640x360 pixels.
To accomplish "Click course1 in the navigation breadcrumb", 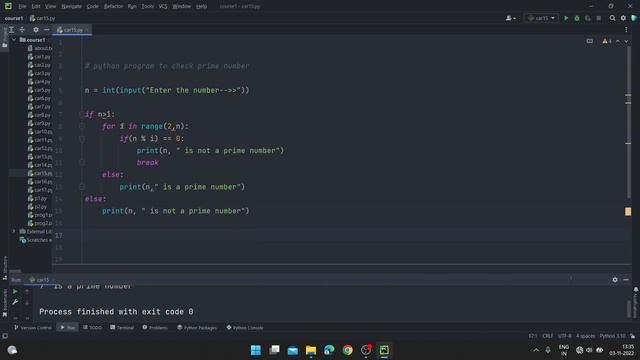I will coord(14,18).
